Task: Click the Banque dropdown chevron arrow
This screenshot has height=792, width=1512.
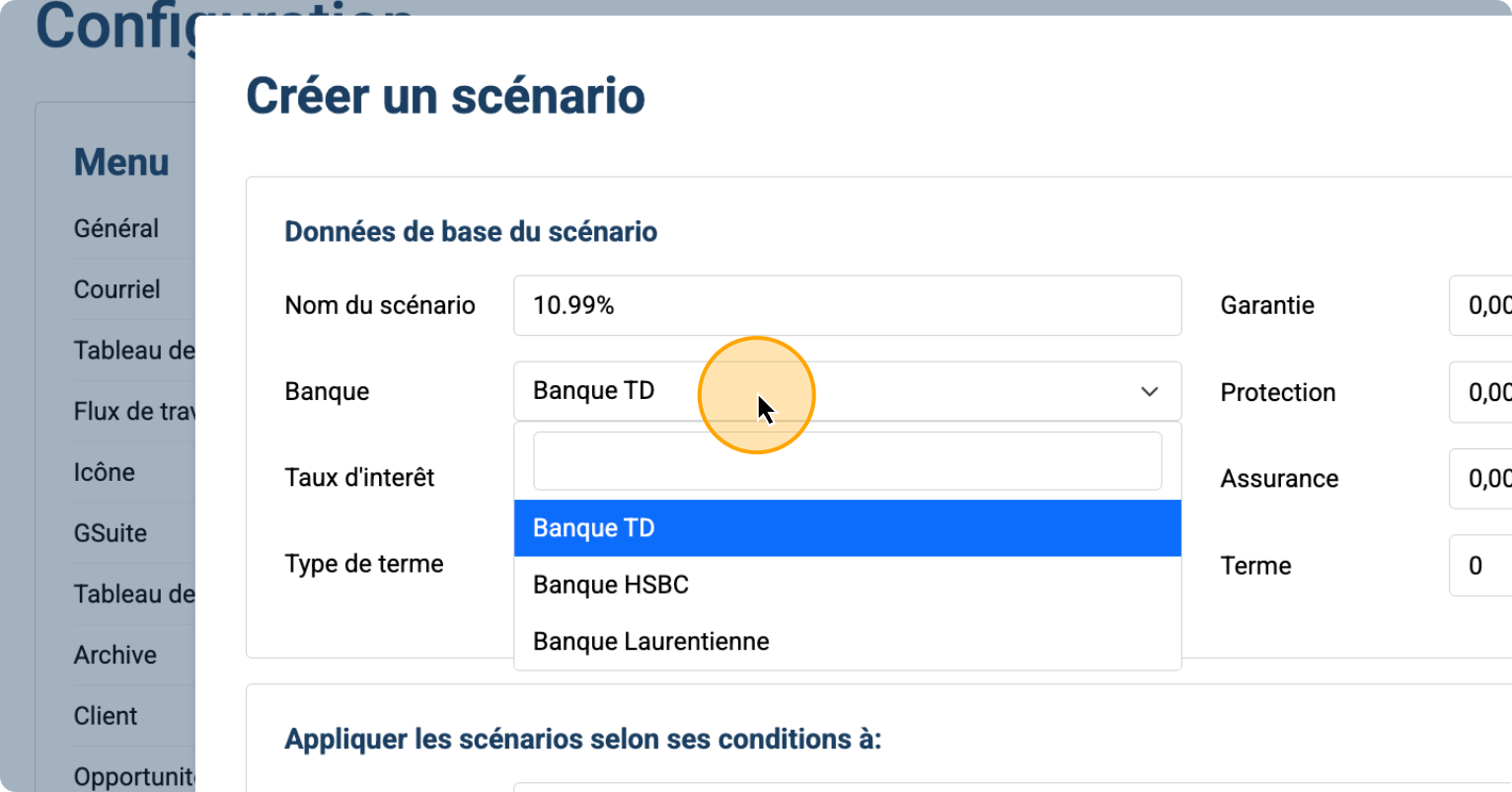Action: (x=1149, y=391)
